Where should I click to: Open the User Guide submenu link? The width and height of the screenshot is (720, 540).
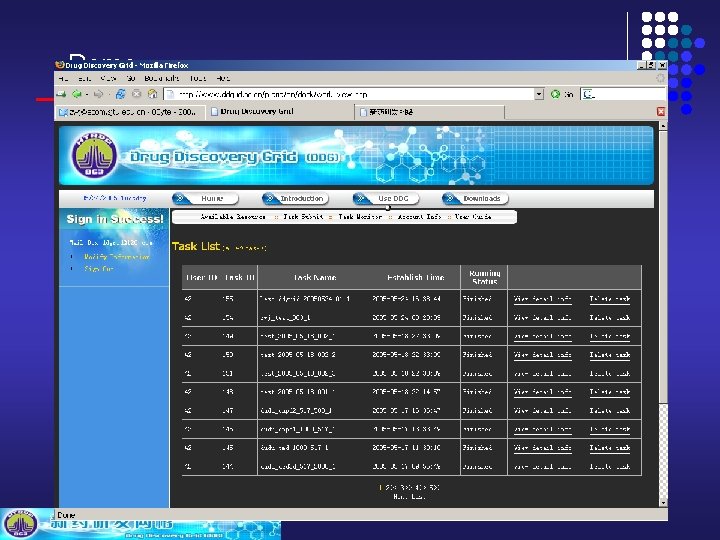coord(473,217)
